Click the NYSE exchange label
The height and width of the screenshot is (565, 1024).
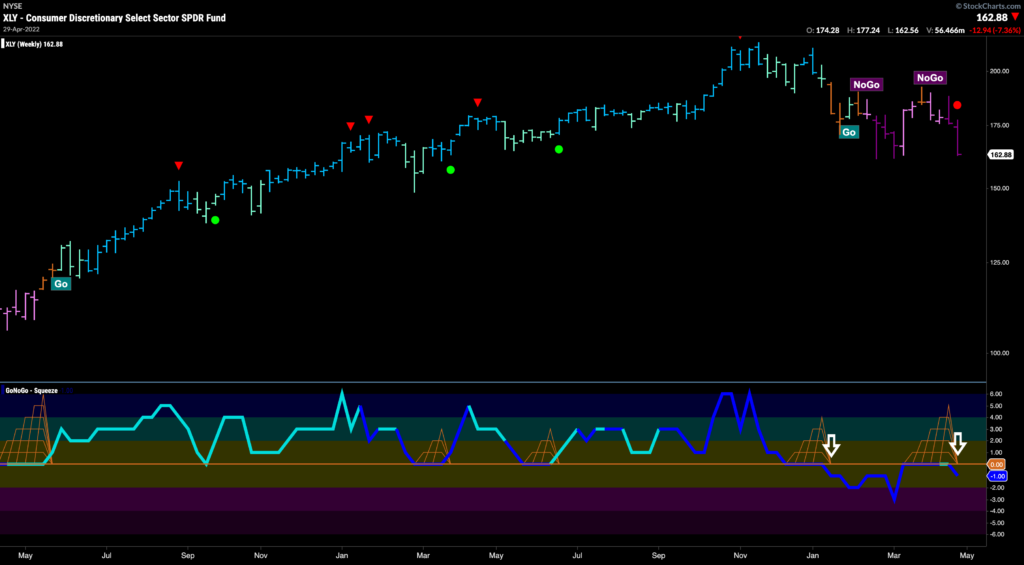click(12, 7)
